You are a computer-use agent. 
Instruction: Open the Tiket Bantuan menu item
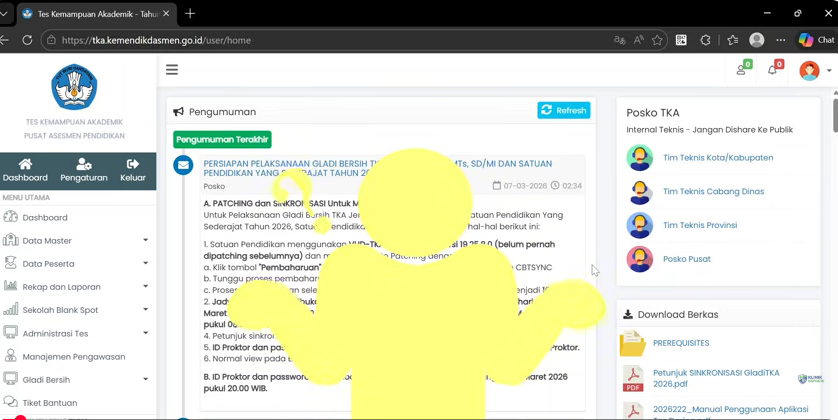[x=50, y=403]
